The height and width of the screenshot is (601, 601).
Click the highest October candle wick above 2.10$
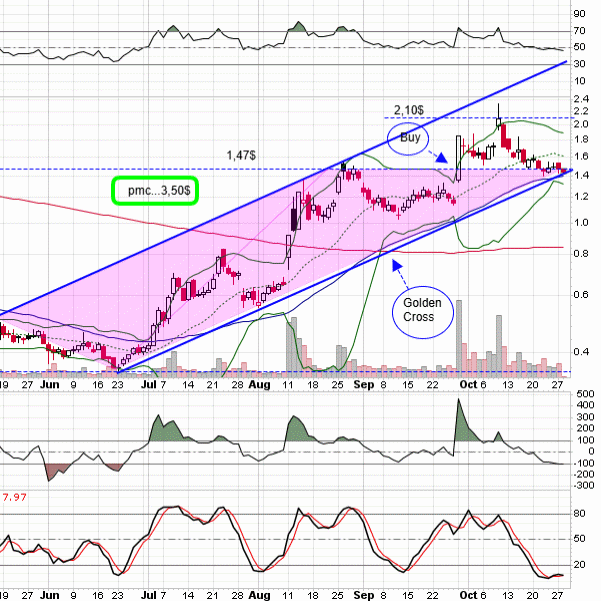499,106
